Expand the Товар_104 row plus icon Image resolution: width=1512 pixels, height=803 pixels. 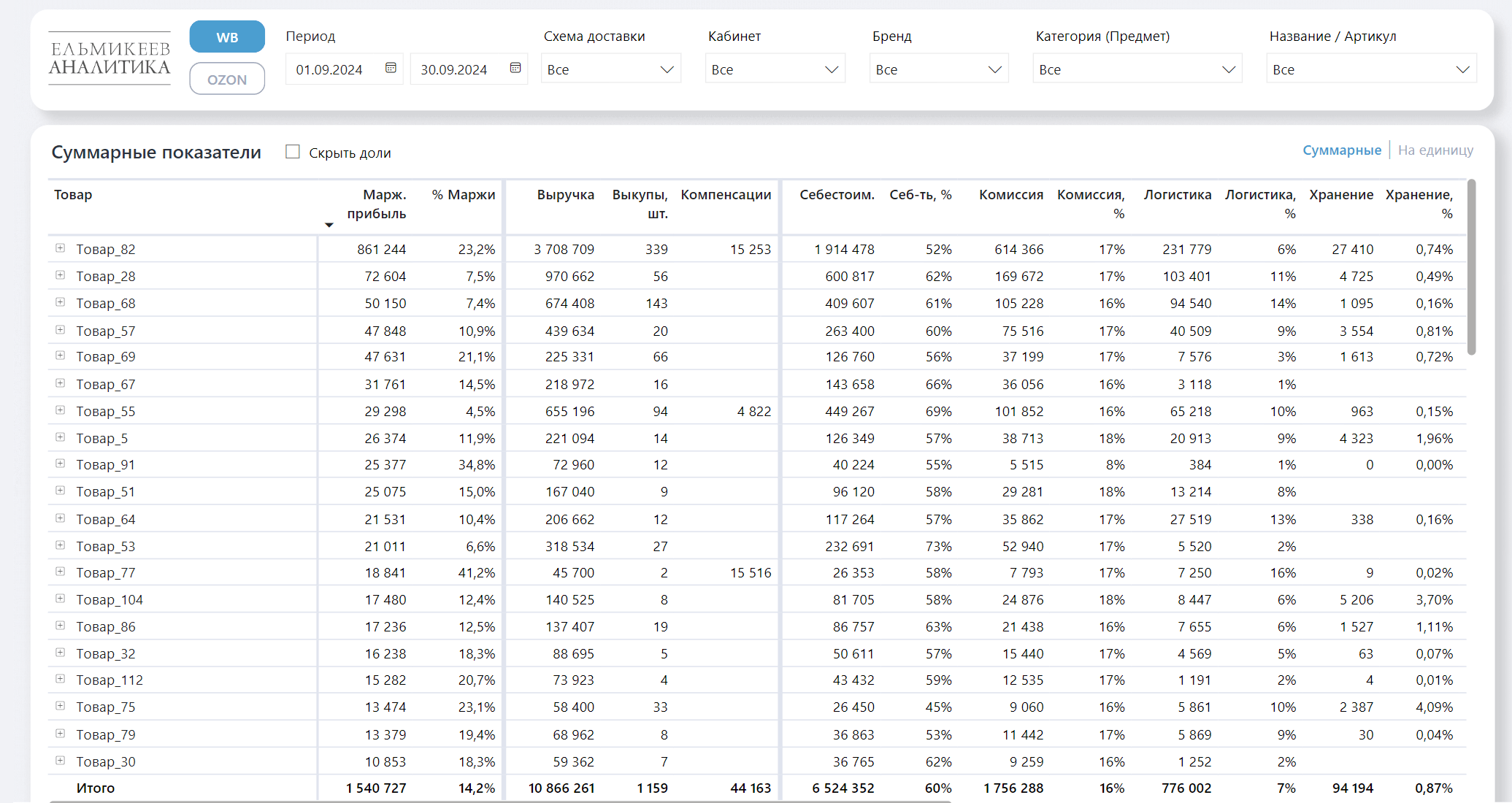[61, 599]
